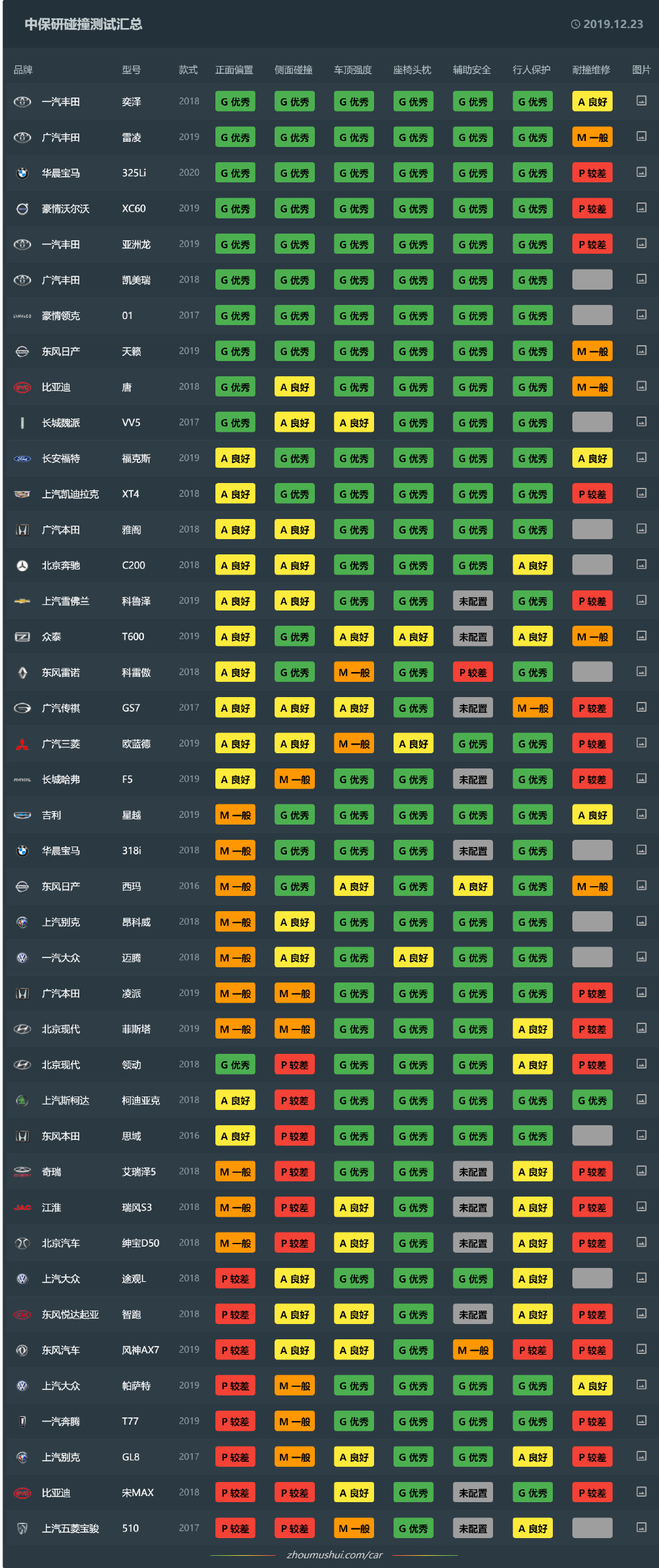
Task: Click red P 较差 badge for 科雷傲 辅助安全
Action: [x=473, y=672]
